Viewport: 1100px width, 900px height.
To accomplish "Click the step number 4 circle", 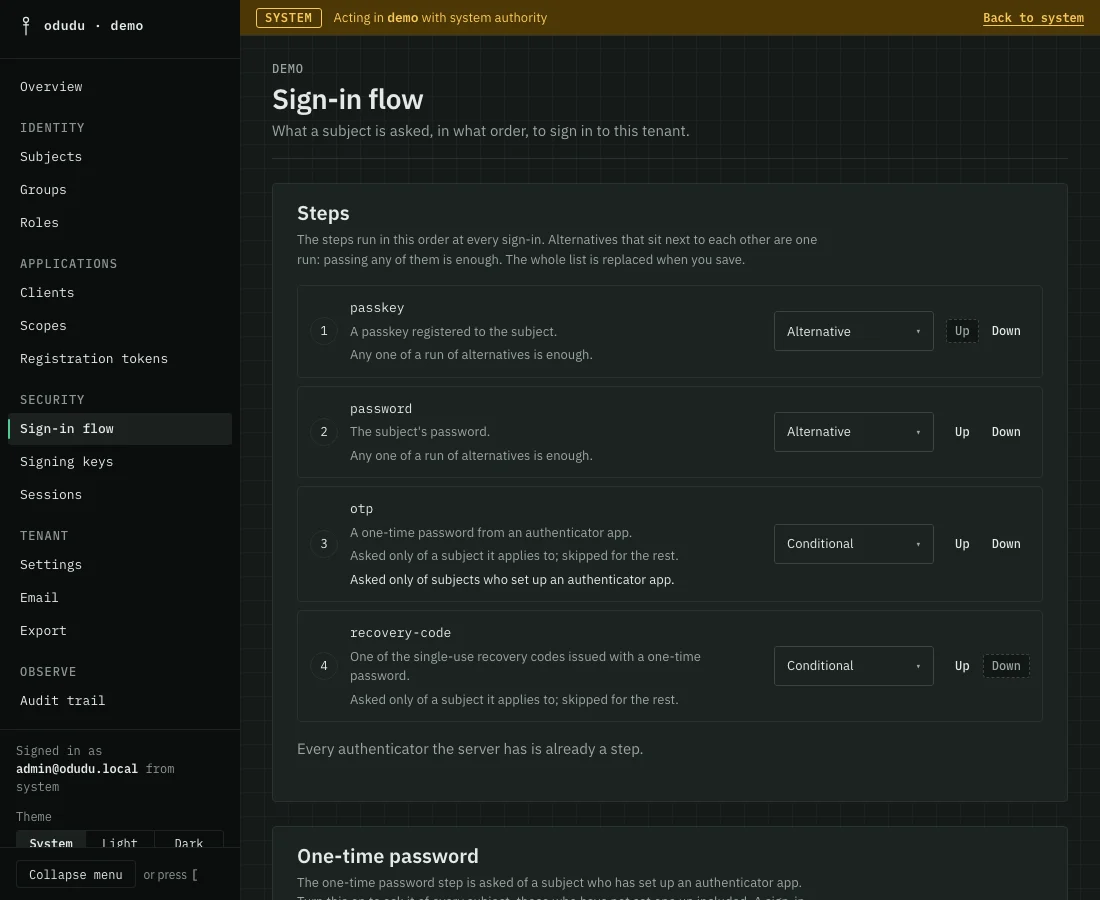I will coord(323,666).
